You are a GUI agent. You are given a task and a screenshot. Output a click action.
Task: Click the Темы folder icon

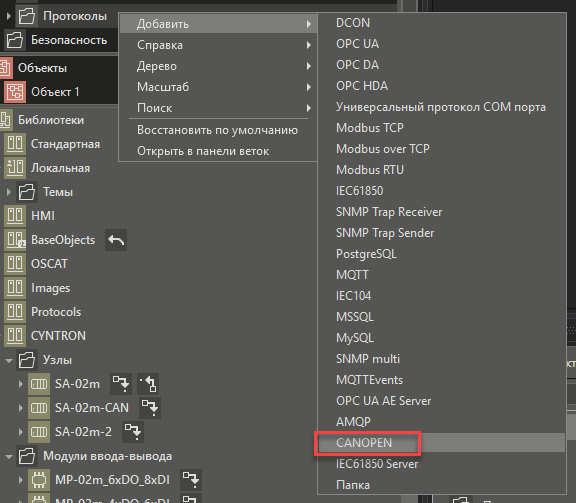pyautogui.click(x=26, y=192)
